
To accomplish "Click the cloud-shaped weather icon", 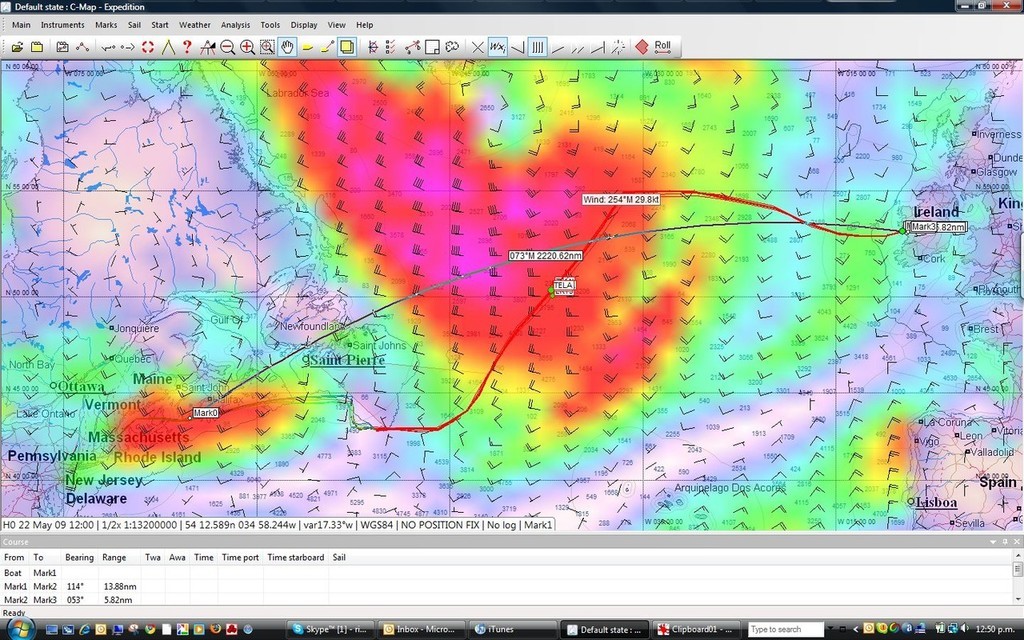I will (x=452, y=47).
